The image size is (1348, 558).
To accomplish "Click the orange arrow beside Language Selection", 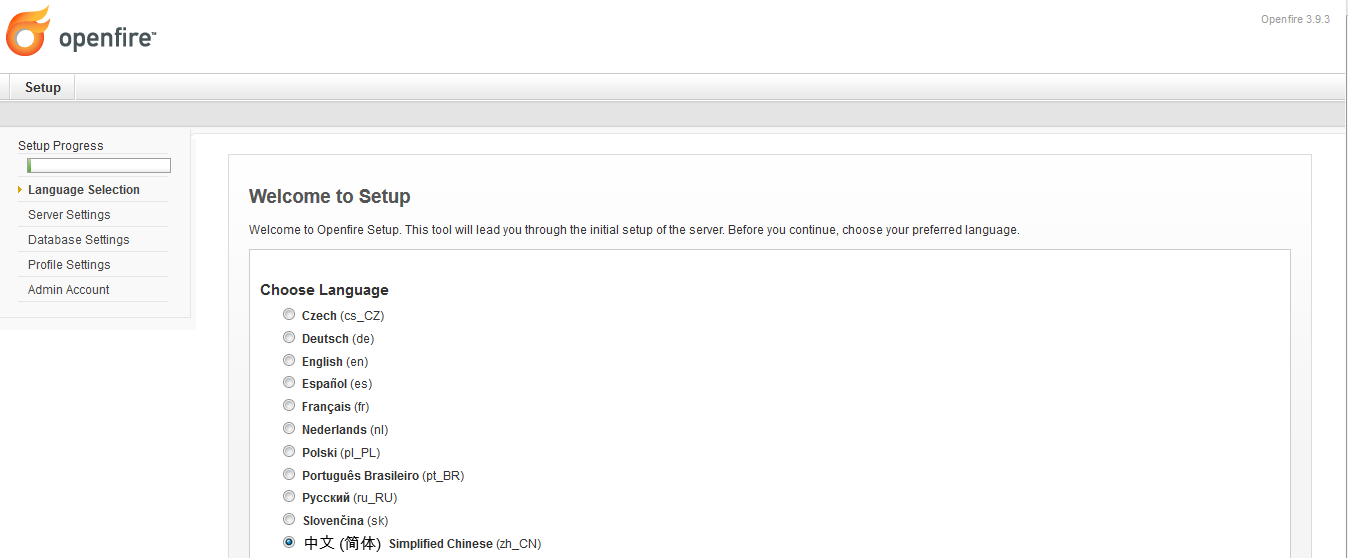I will [x=20, y=190].
